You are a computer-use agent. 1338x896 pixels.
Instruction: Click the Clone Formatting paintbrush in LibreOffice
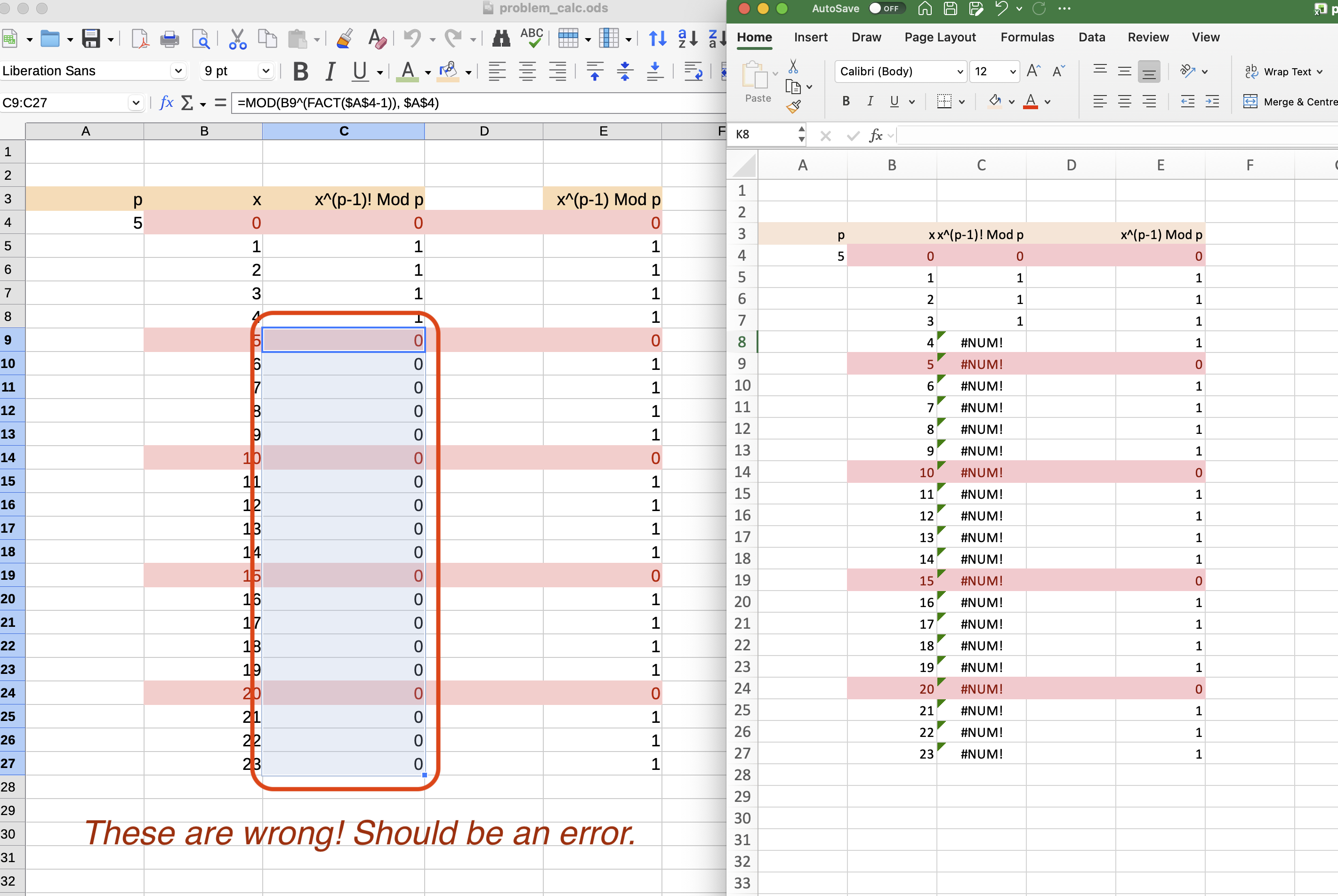(344, 39)
